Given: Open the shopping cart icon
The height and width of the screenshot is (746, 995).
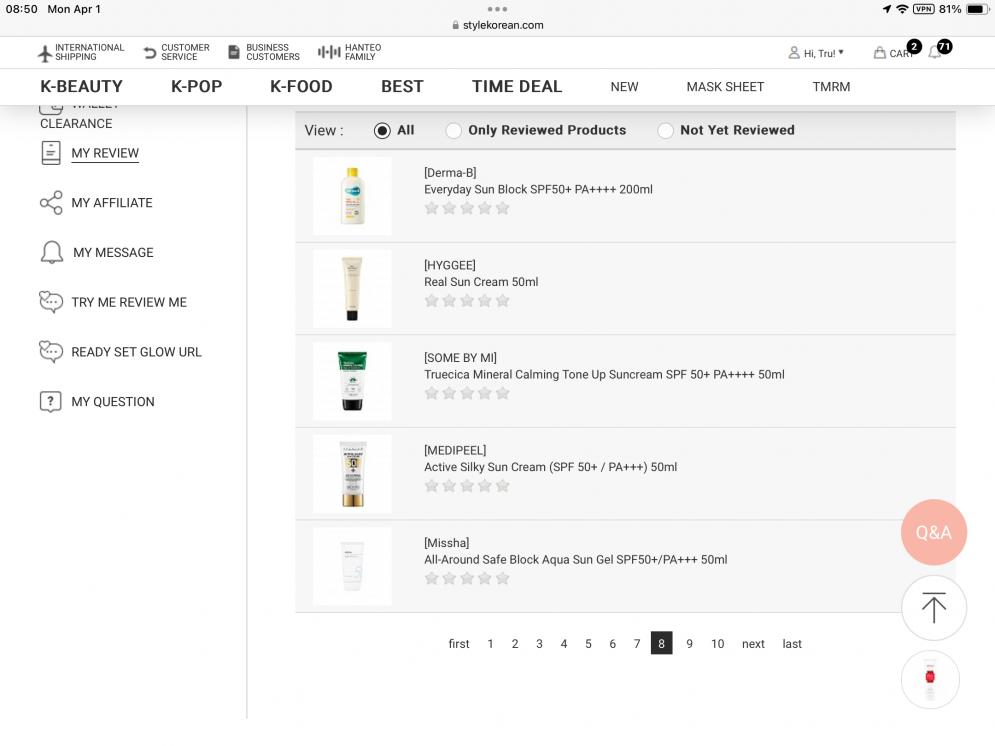Looking at the screenshot, I should [x=880, y=53].
